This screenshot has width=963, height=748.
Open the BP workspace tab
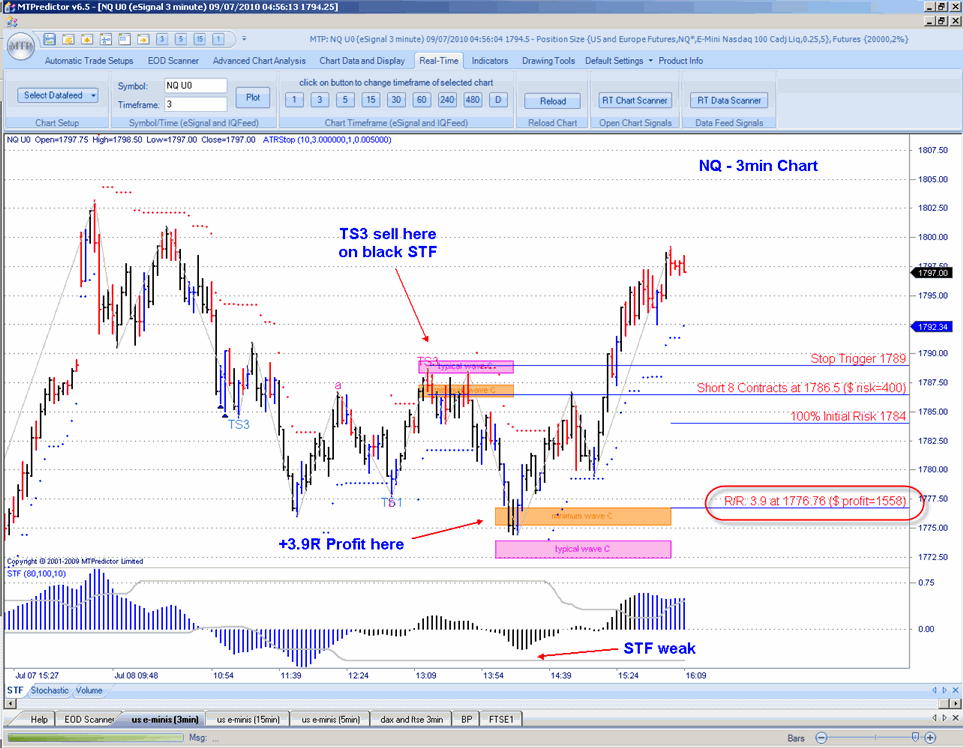click(467, 719)
